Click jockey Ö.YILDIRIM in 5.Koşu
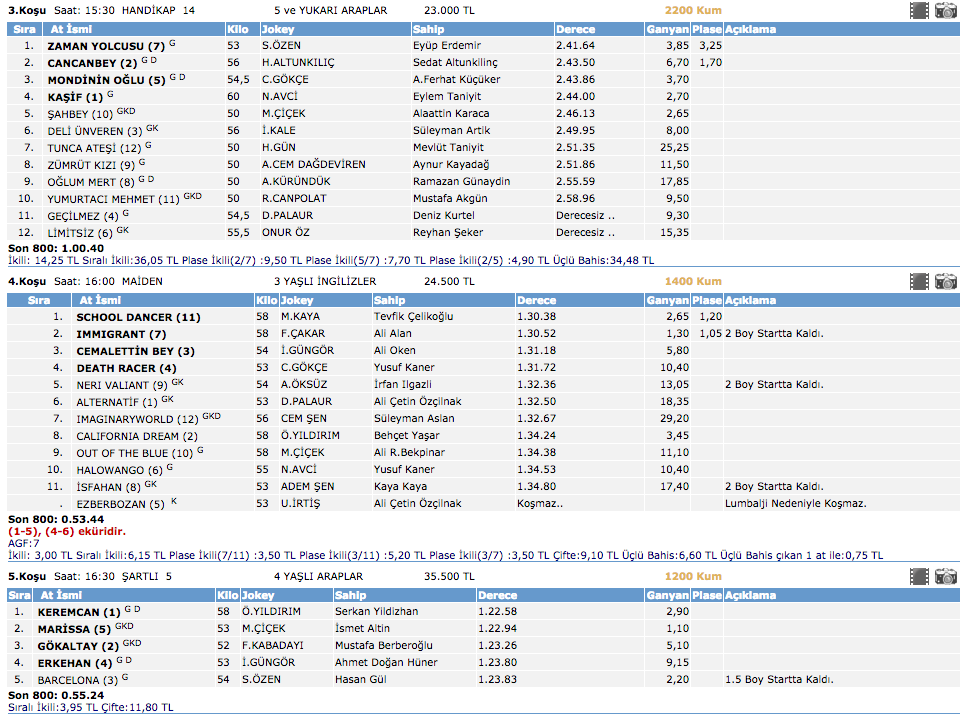975x715 pixels. click(271, 611)
